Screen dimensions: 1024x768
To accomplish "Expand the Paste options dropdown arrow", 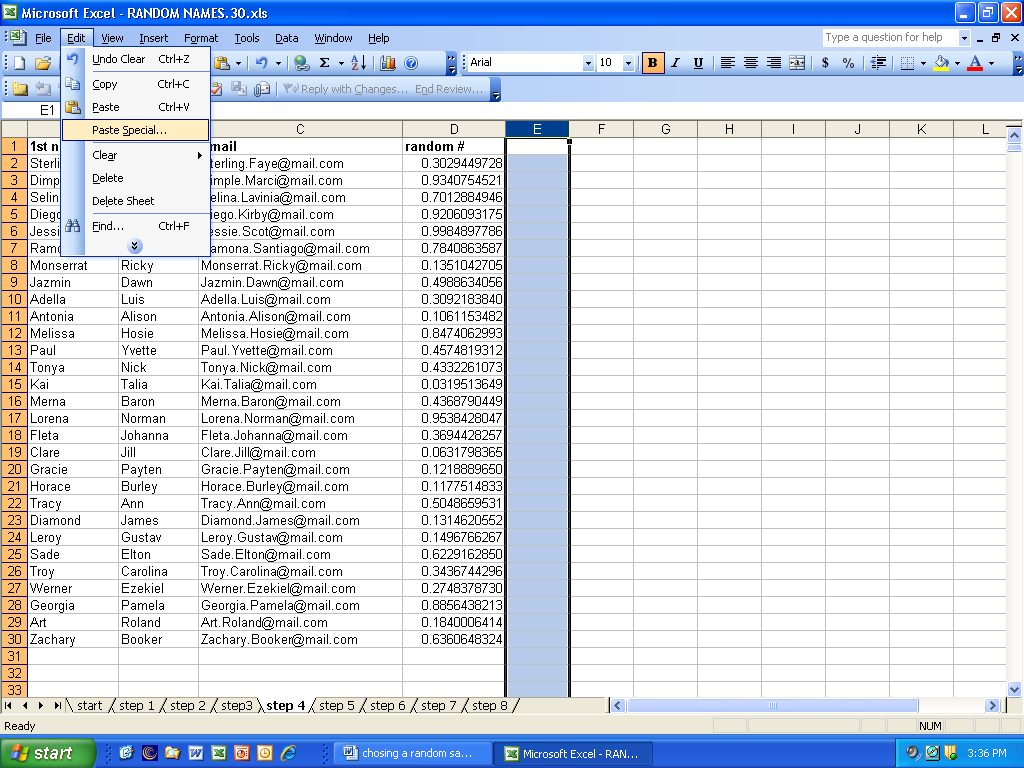I will point(238,63).
